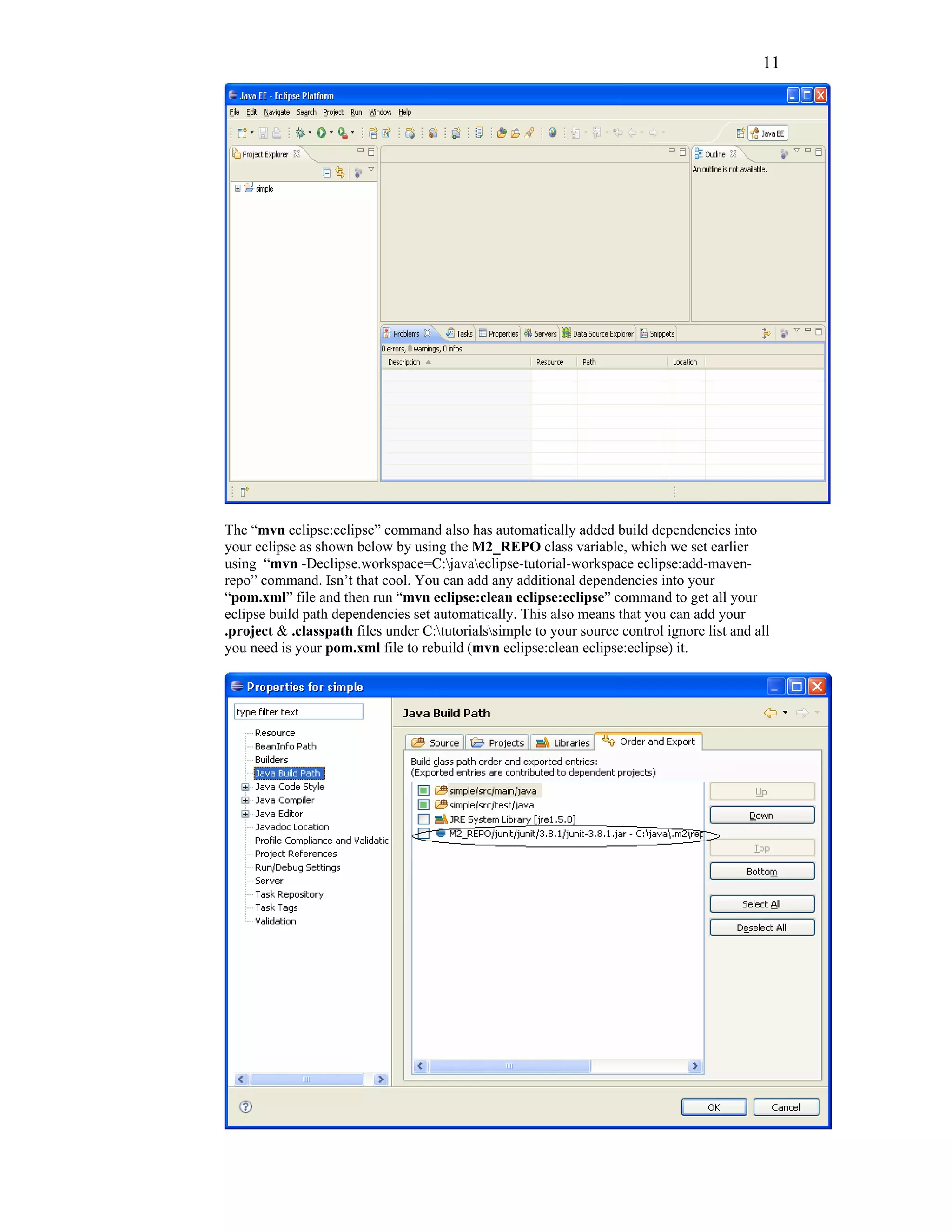Click the fast view icon in status bar
Screen dimensions: 952x1232
[245, 492]
